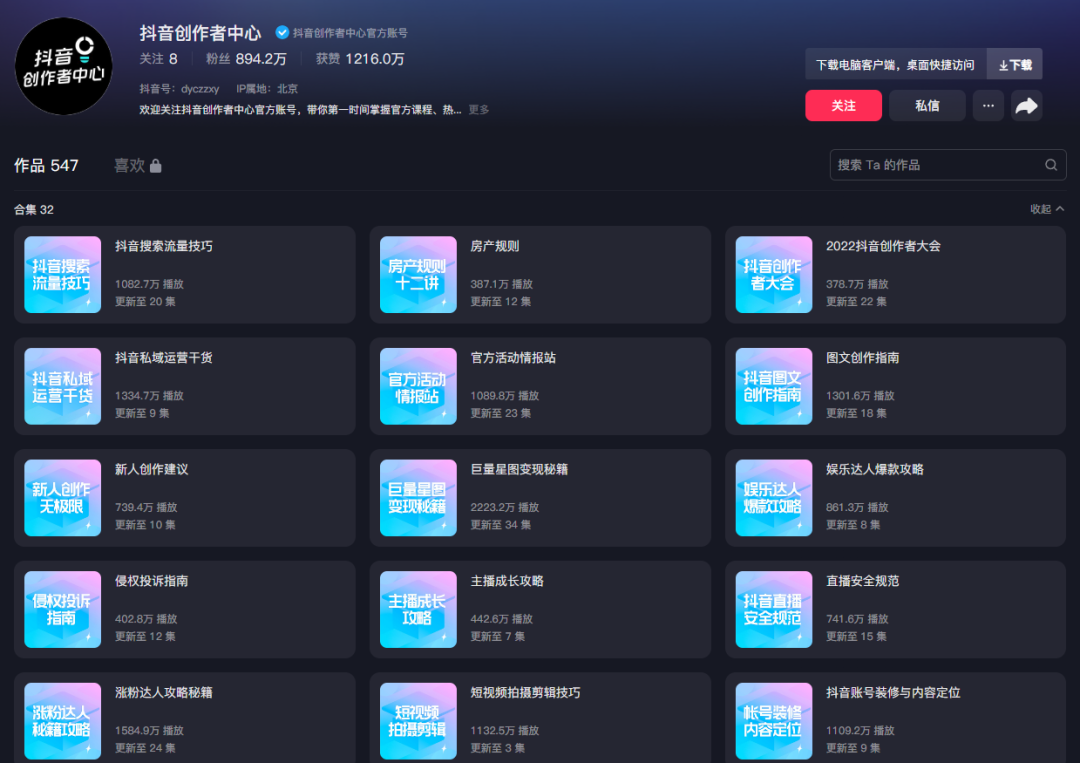Open the 2022抖音创作者大会 collection

pyautogui.click(x=773, y=275)
